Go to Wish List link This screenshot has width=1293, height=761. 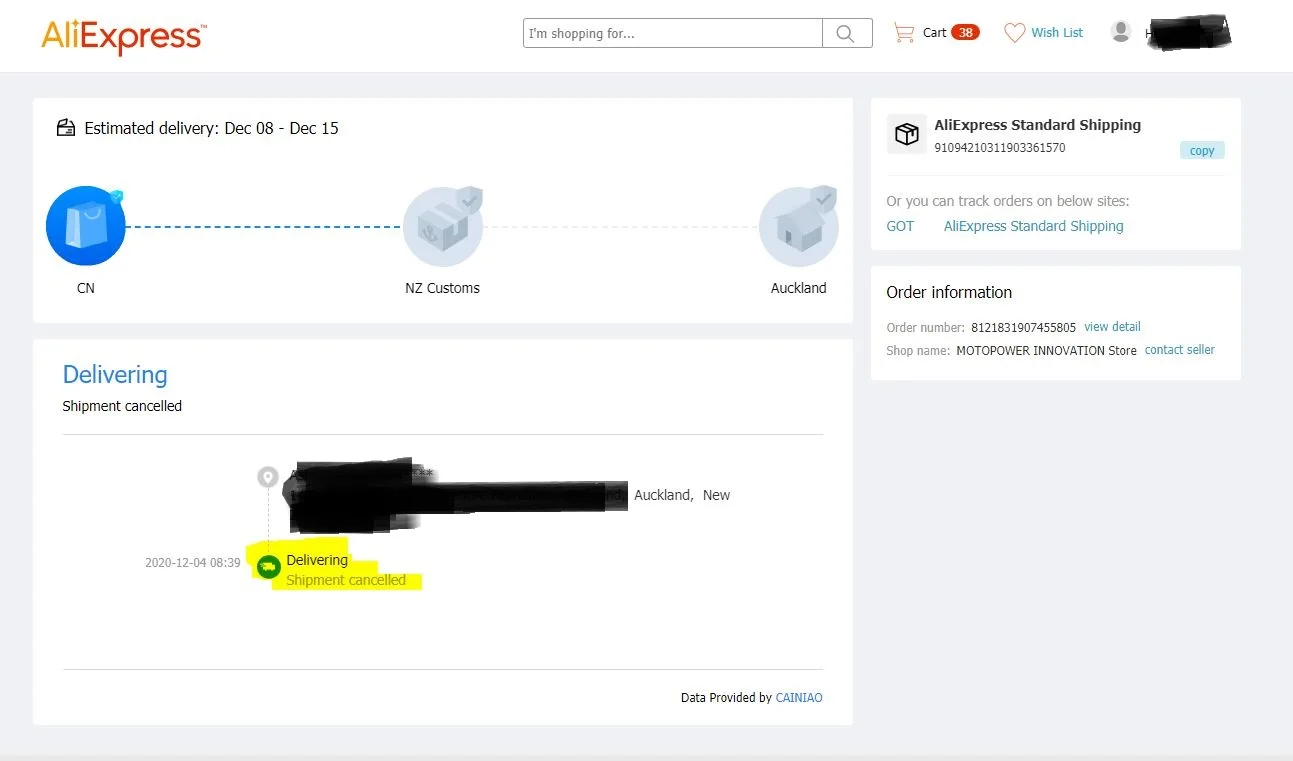1057,33
